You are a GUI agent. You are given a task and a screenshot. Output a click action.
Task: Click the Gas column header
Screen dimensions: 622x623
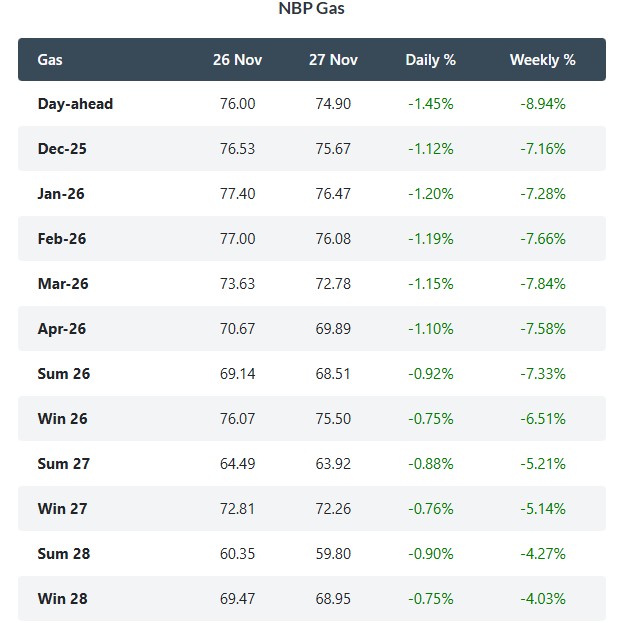click(50, 60)
